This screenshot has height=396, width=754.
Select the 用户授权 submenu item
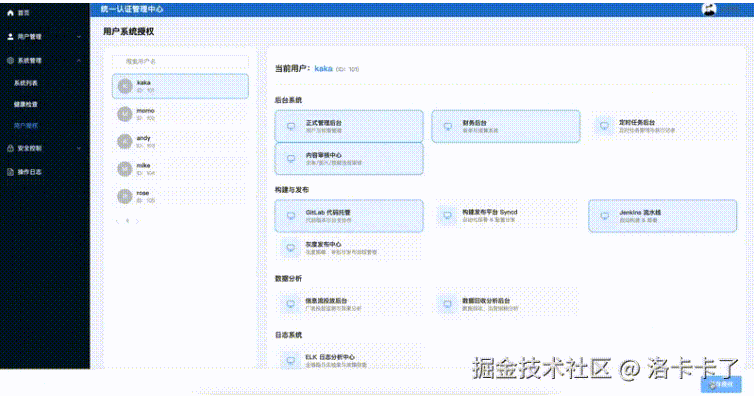(x=25, y=125)
